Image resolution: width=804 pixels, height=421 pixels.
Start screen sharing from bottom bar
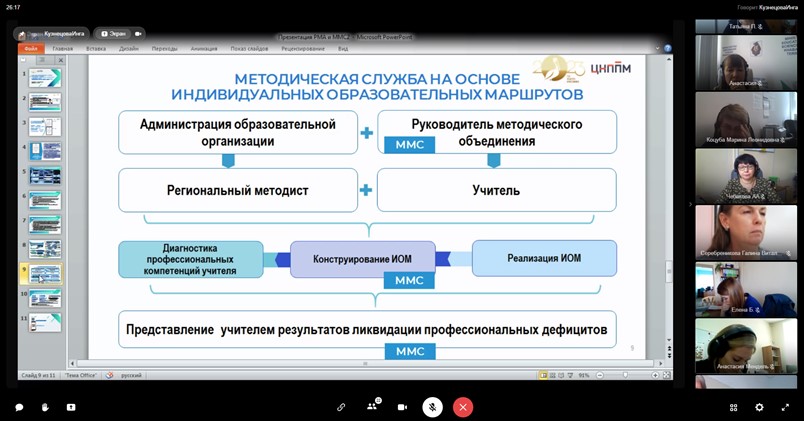click(71, 407)
